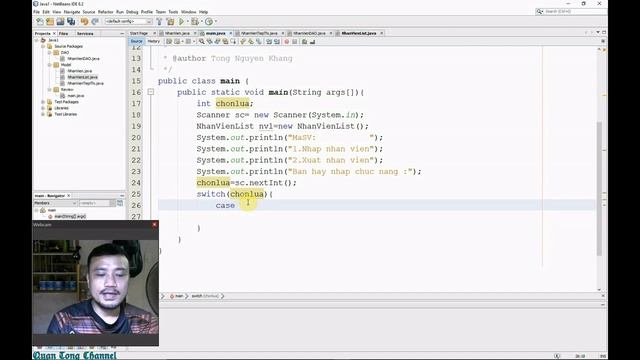Run the project with the green play icon
This screenshot has width=640, height=360.
click(181, 22)
